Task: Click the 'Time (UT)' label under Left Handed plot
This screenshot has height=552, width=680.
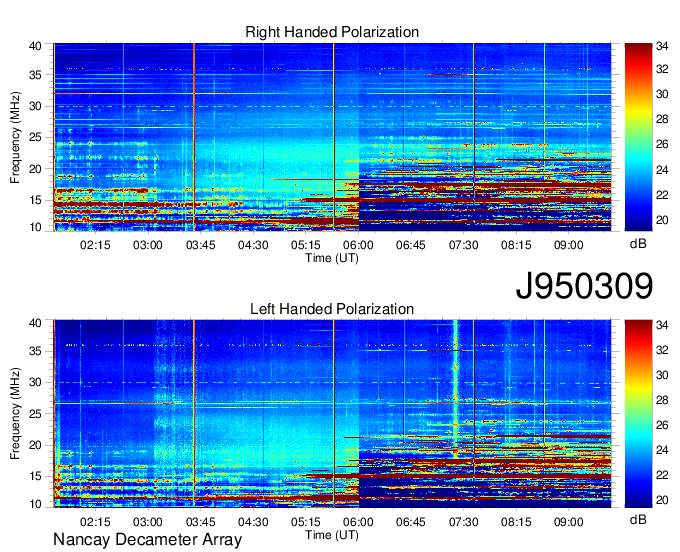Action: [x=332, y=535]
